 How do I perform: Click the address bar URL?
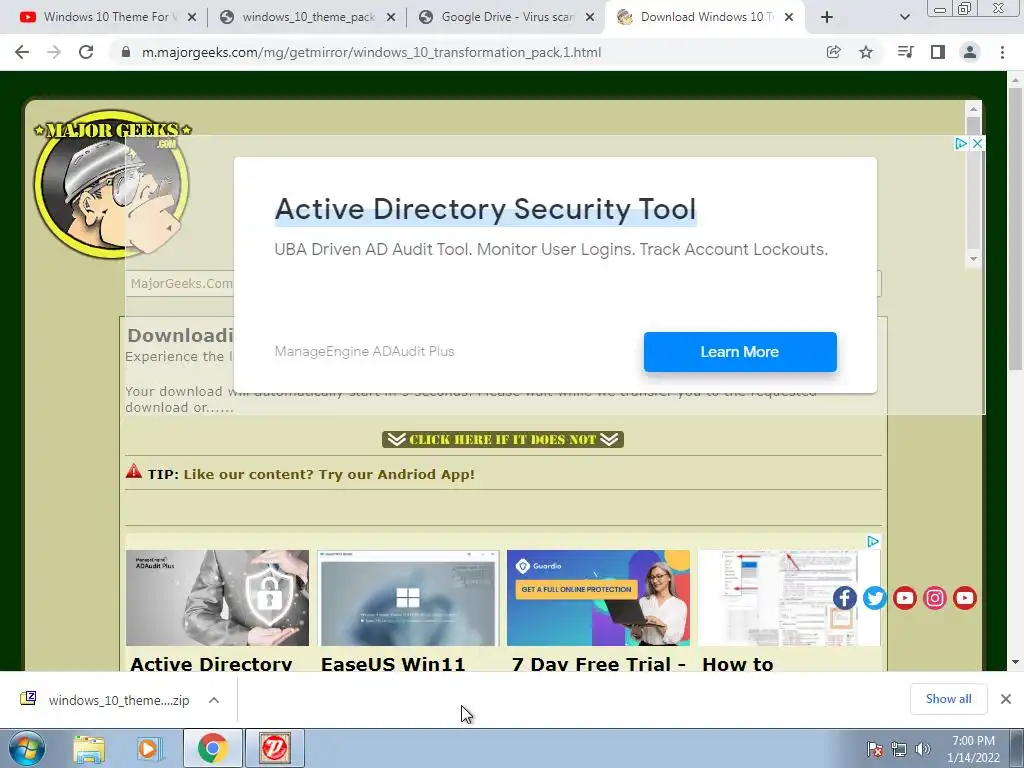click(x=371, y=52)
